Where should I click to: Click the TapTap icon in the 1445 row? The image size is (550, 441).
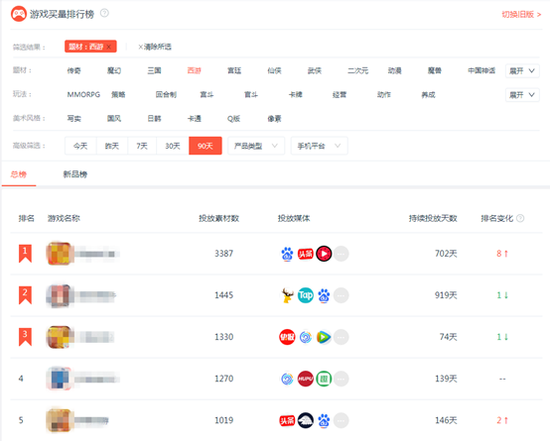pos(306,295)
